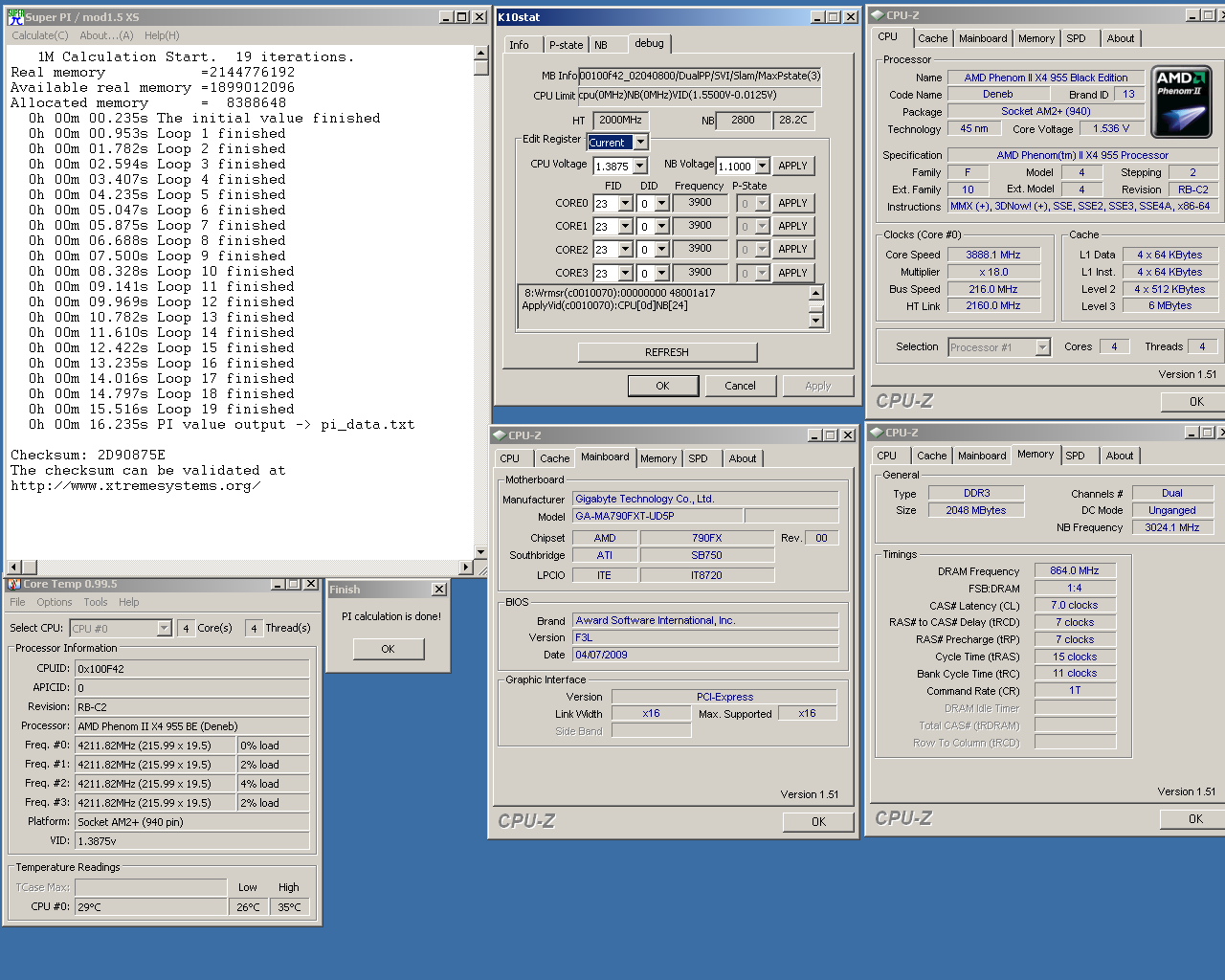Open the CORE3 DID dropdown

(x=661, y=274)
